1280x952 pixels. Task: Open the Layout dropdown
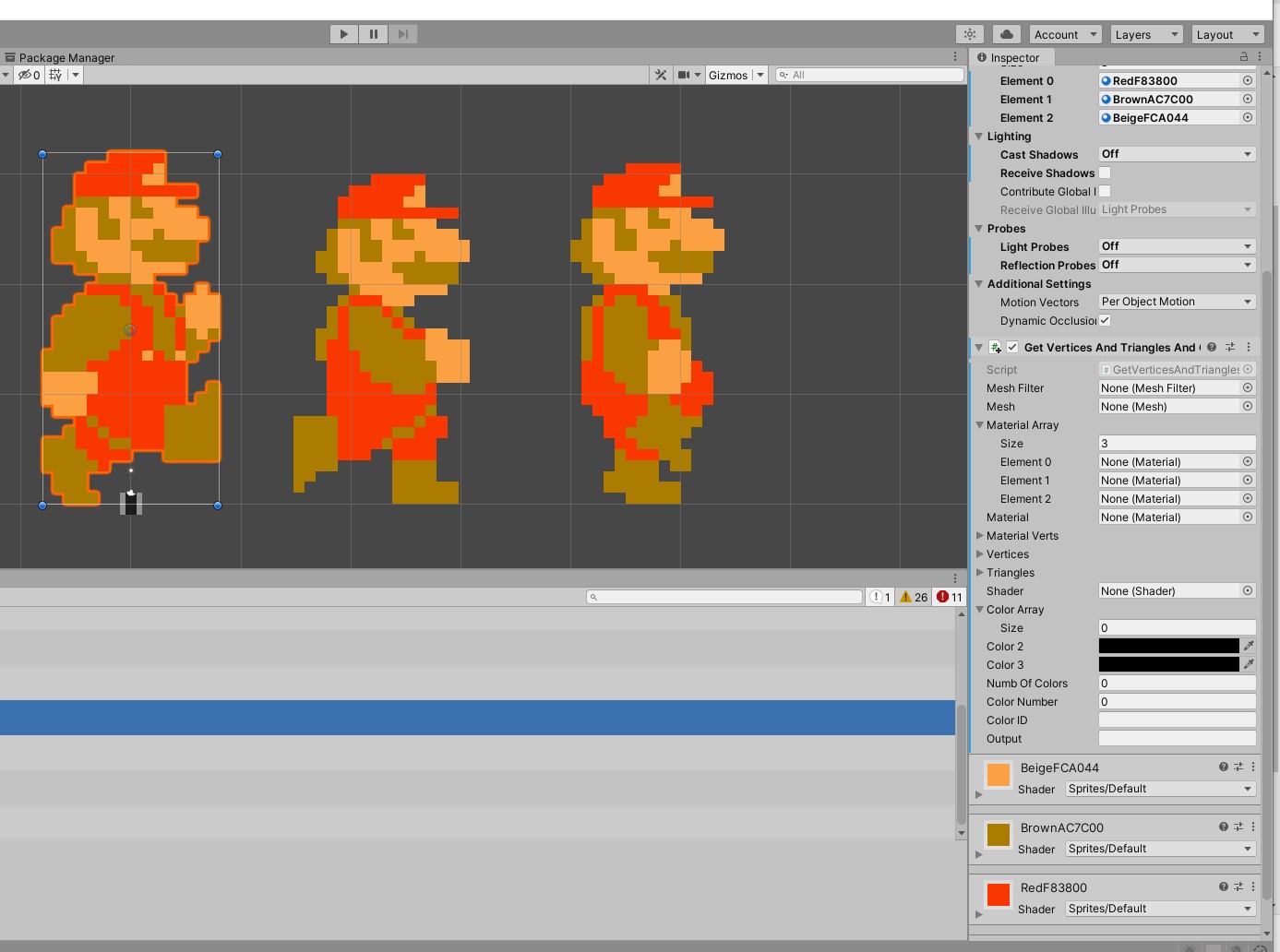point(1227,34)
